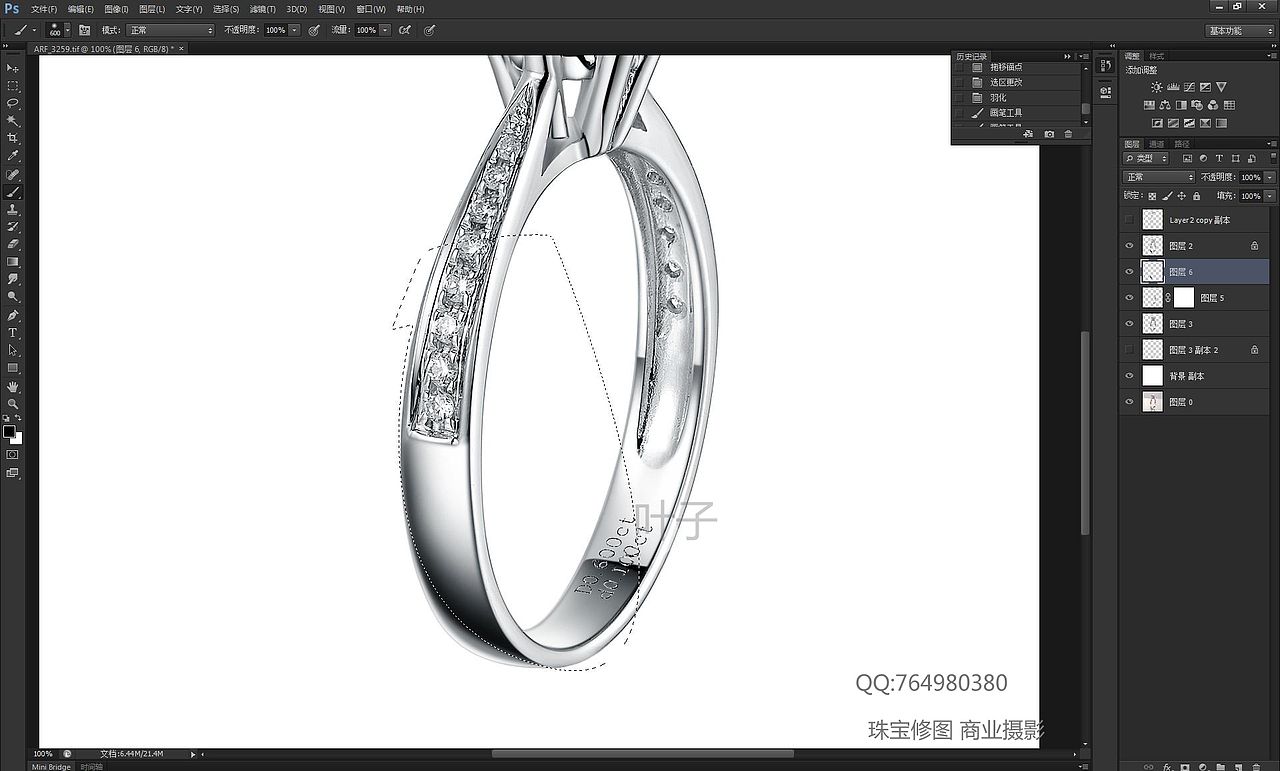Create new snapshot in History panel
Image resolution: width=1280 pixels, height=771 pixels.
tap(1049, 134)
